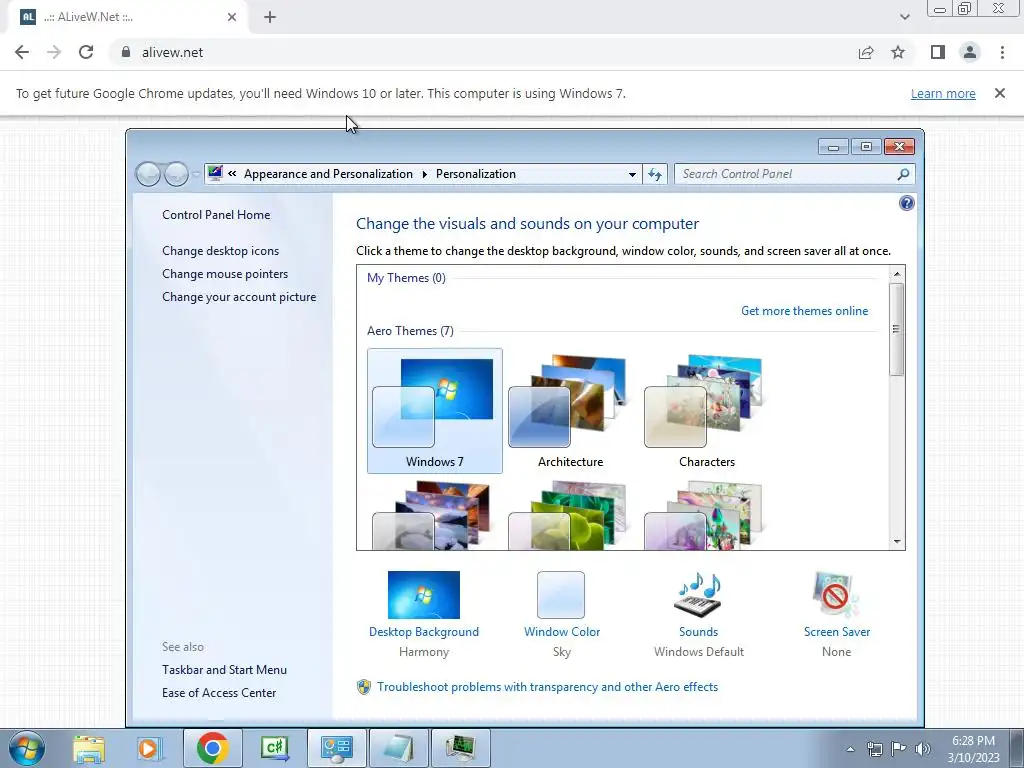Click the network tray icon
Viewport: 1024px width, 768px height.
(x=874, y=749)
